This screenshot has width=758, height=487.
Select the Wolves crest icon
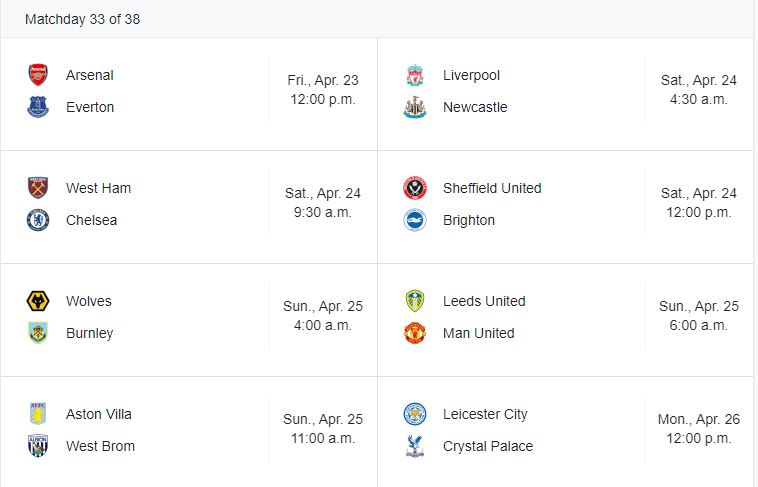pos(38,301)
